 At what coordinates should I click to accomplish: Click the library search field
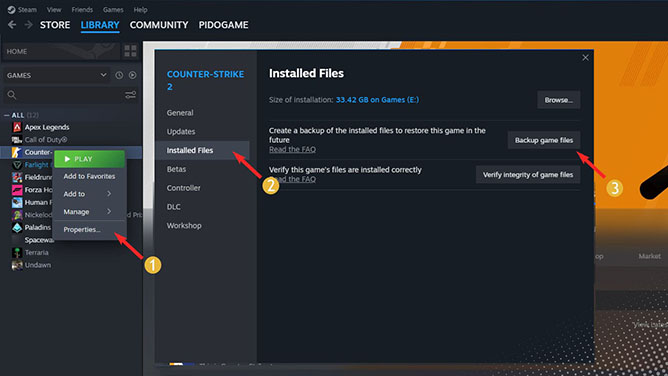coord(64,95)
